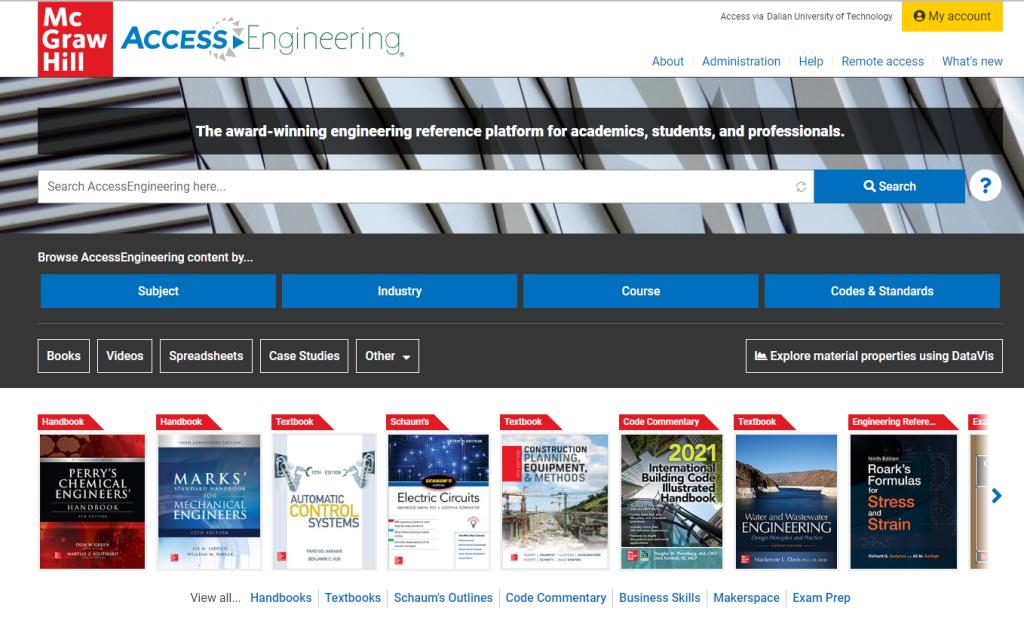Browse by Codes & Standards
Viewport: 1024px width, 620px height.
tap(882, 291)
